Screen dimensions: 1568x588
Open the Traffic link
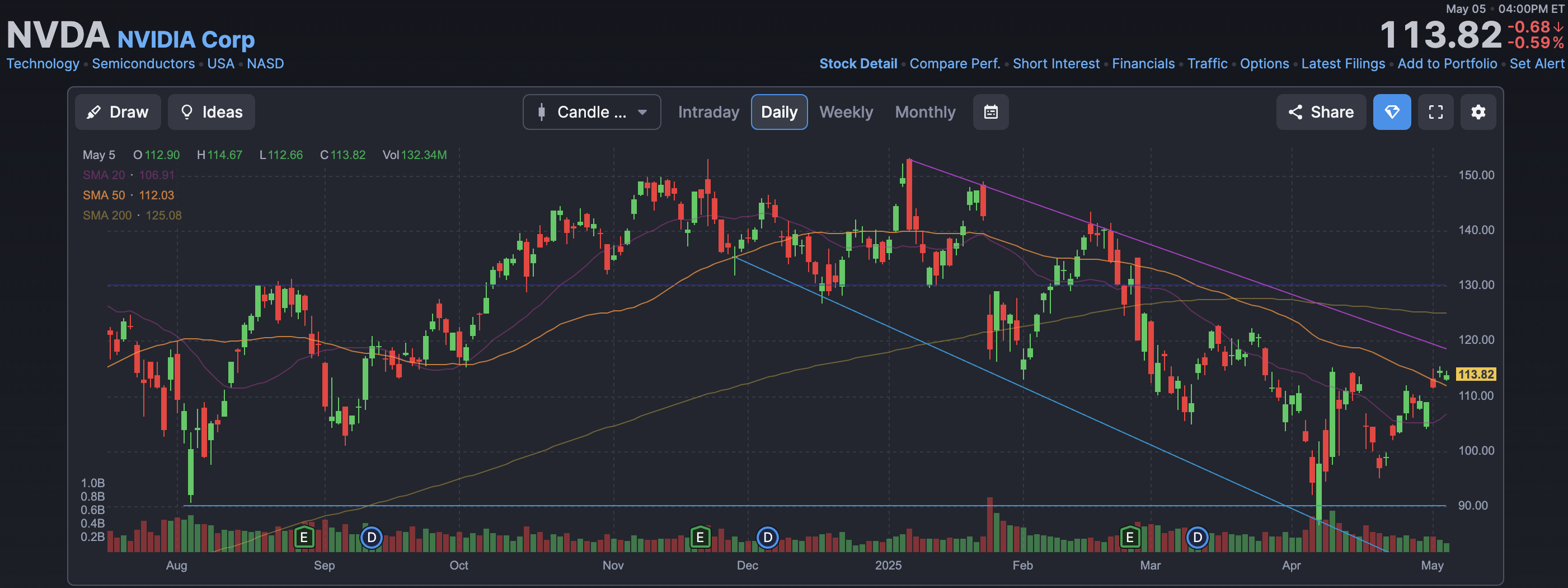pos(1207,63)
